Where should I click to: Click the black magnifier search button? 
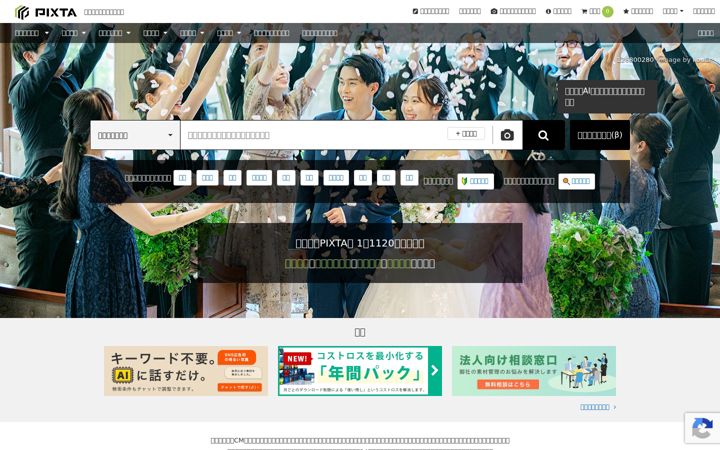tap(544, 135)
